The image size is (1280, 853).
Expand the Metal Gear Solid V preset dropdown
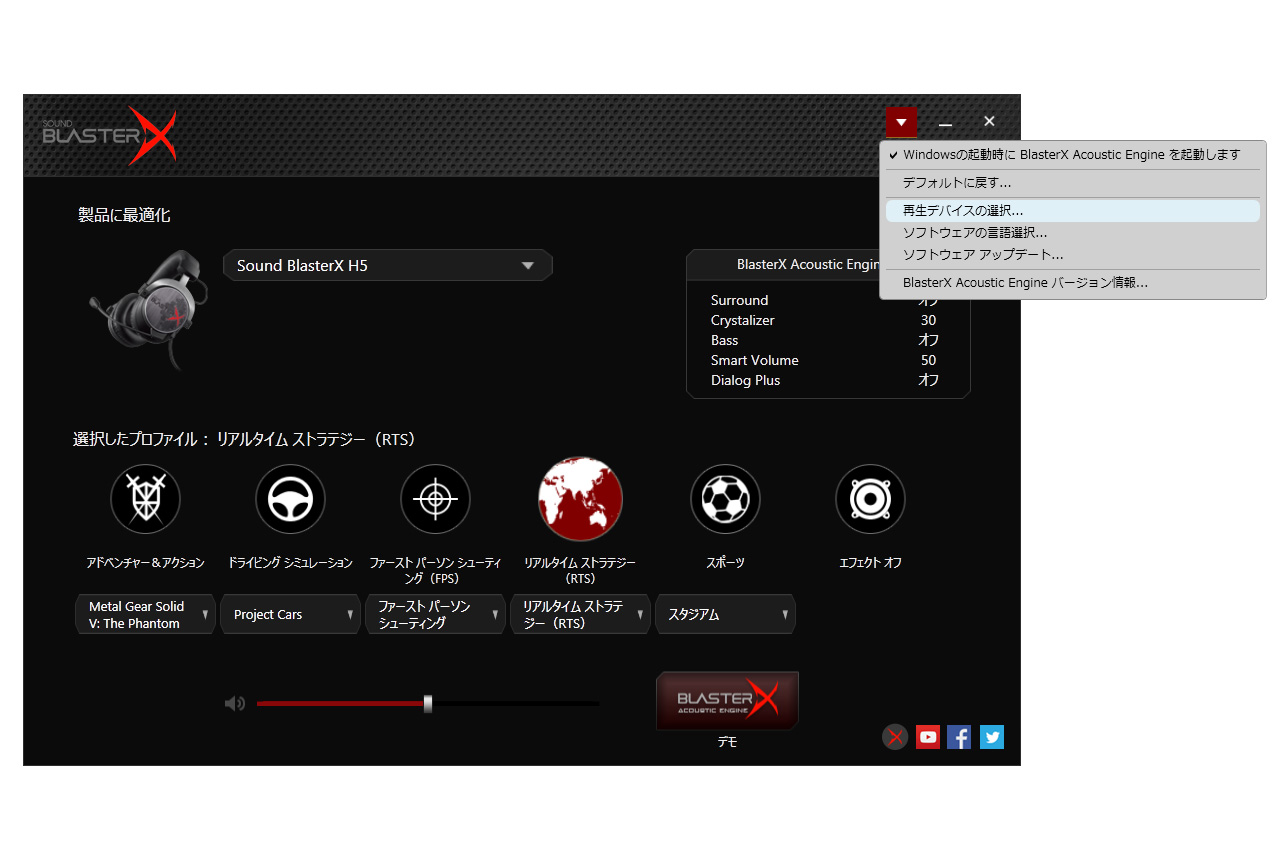click(x=145, y=614)
